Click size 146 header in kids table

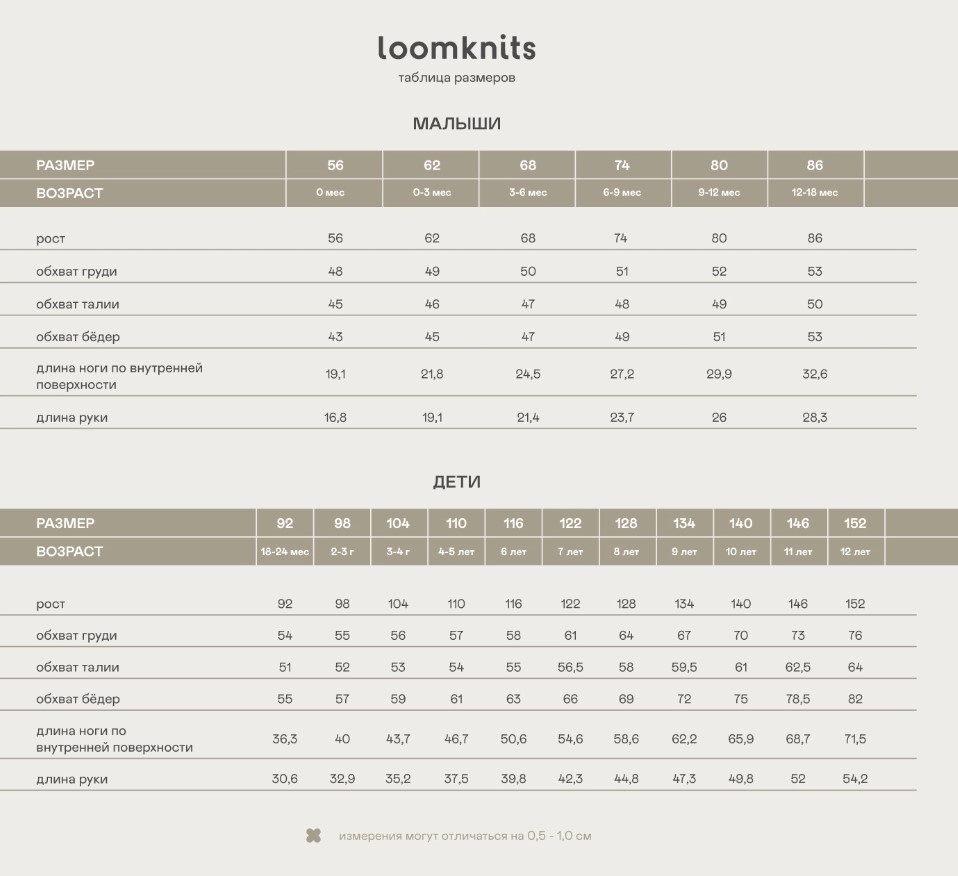point(798,524)
